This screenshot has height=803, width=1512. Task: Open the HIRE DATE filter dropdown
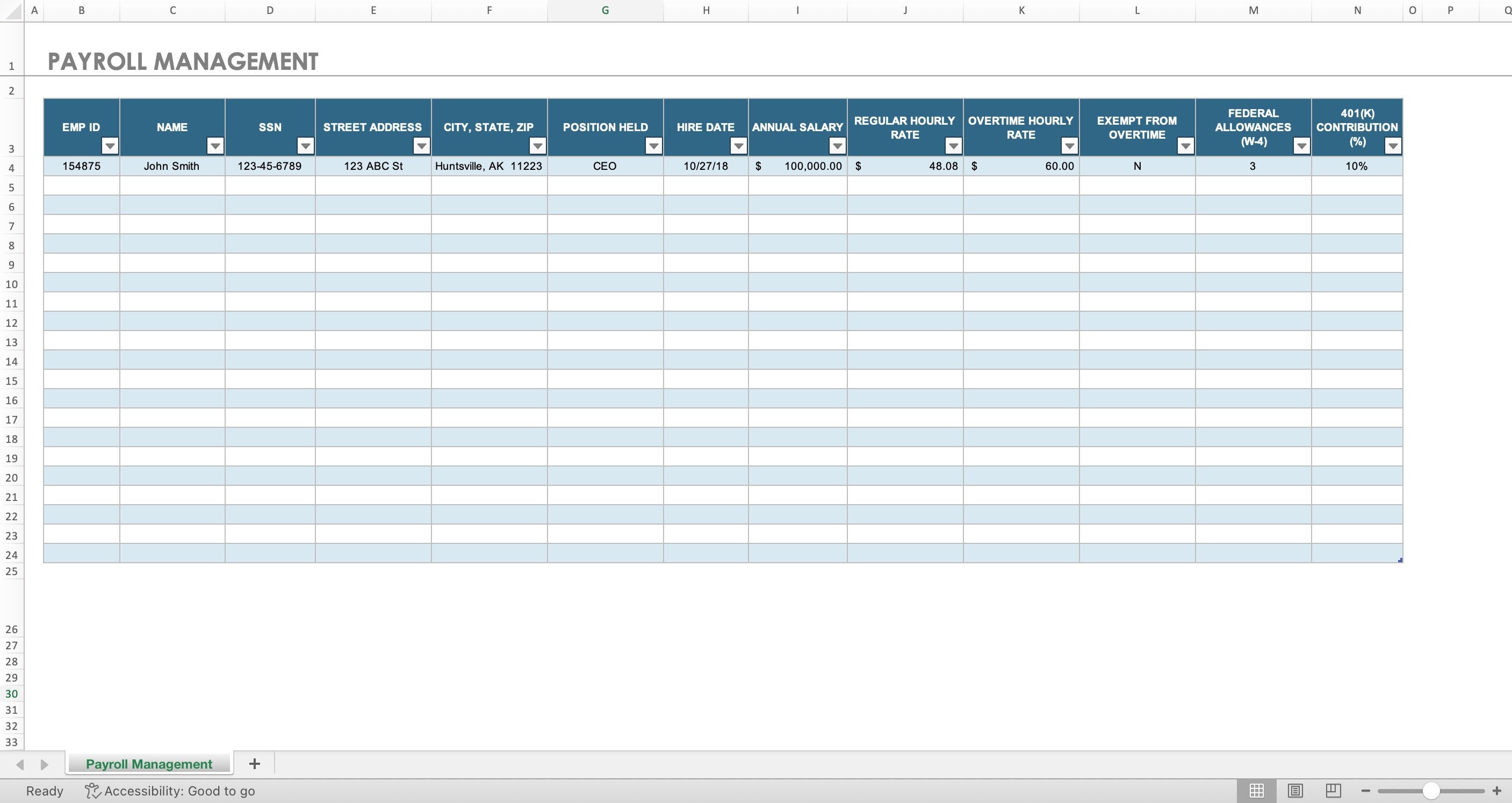(738, 146)
